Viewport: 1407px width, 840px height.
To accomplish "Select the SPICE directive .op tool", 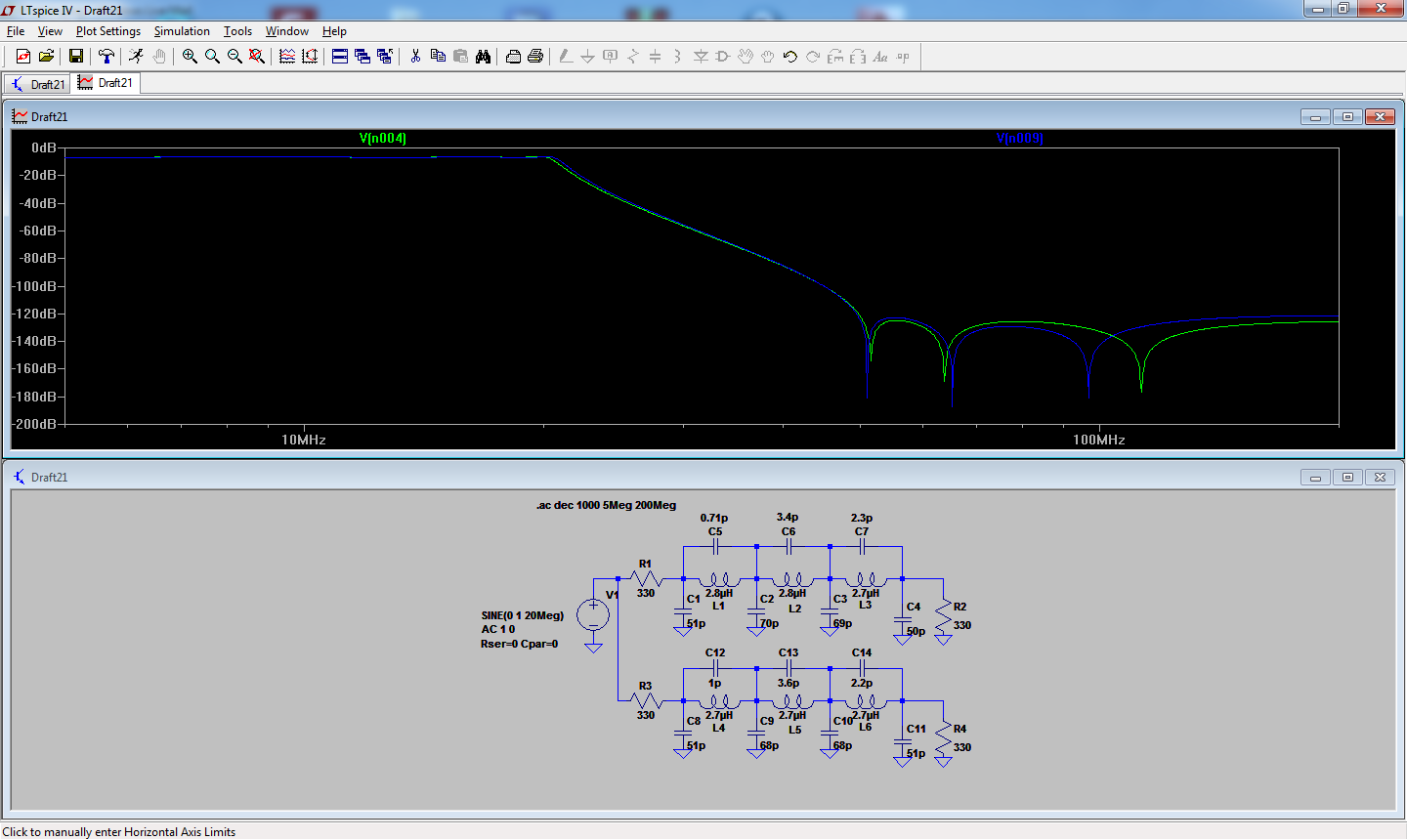I will 903,57.
